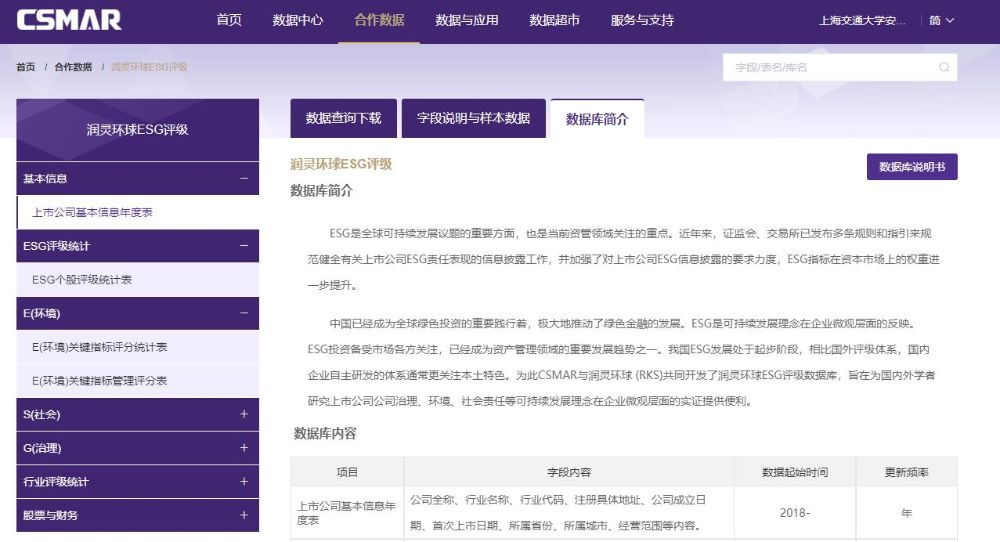This screenshot has height=542, width=1000.
Task: Open the 数据与应用 nav menu
Action: 467,20
